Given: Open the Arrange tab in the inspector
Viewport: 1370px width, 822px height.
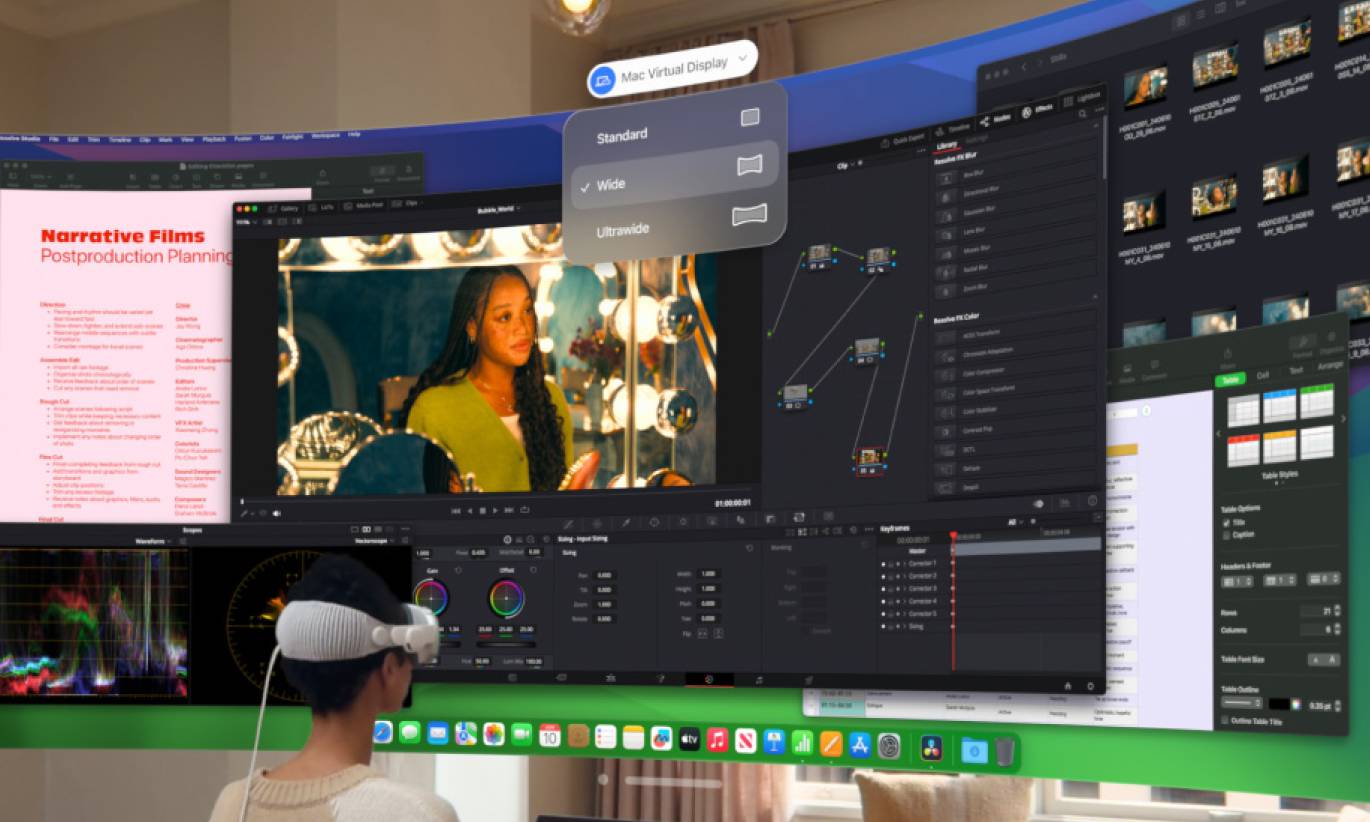Looking at the screenshot, I should [x=1329, y=365].
